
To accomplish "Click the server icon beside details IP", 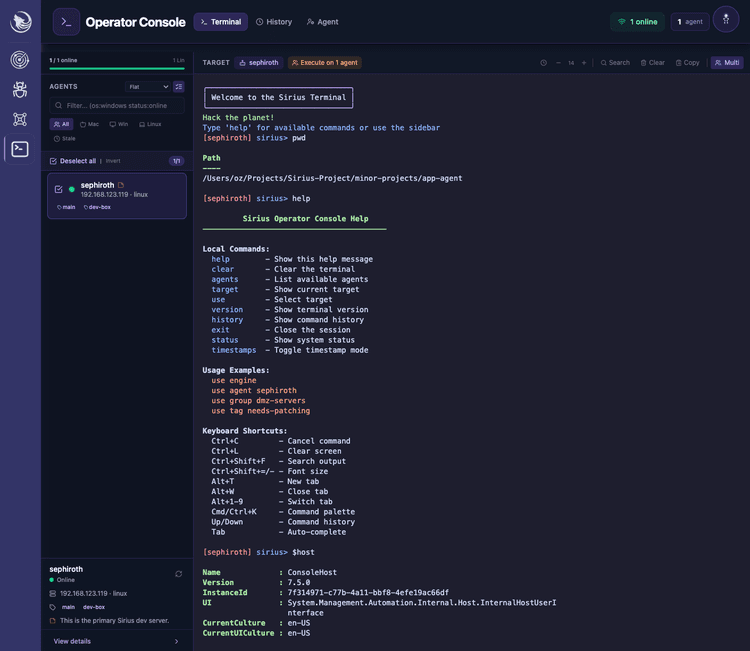I will [x=53, y=594].
